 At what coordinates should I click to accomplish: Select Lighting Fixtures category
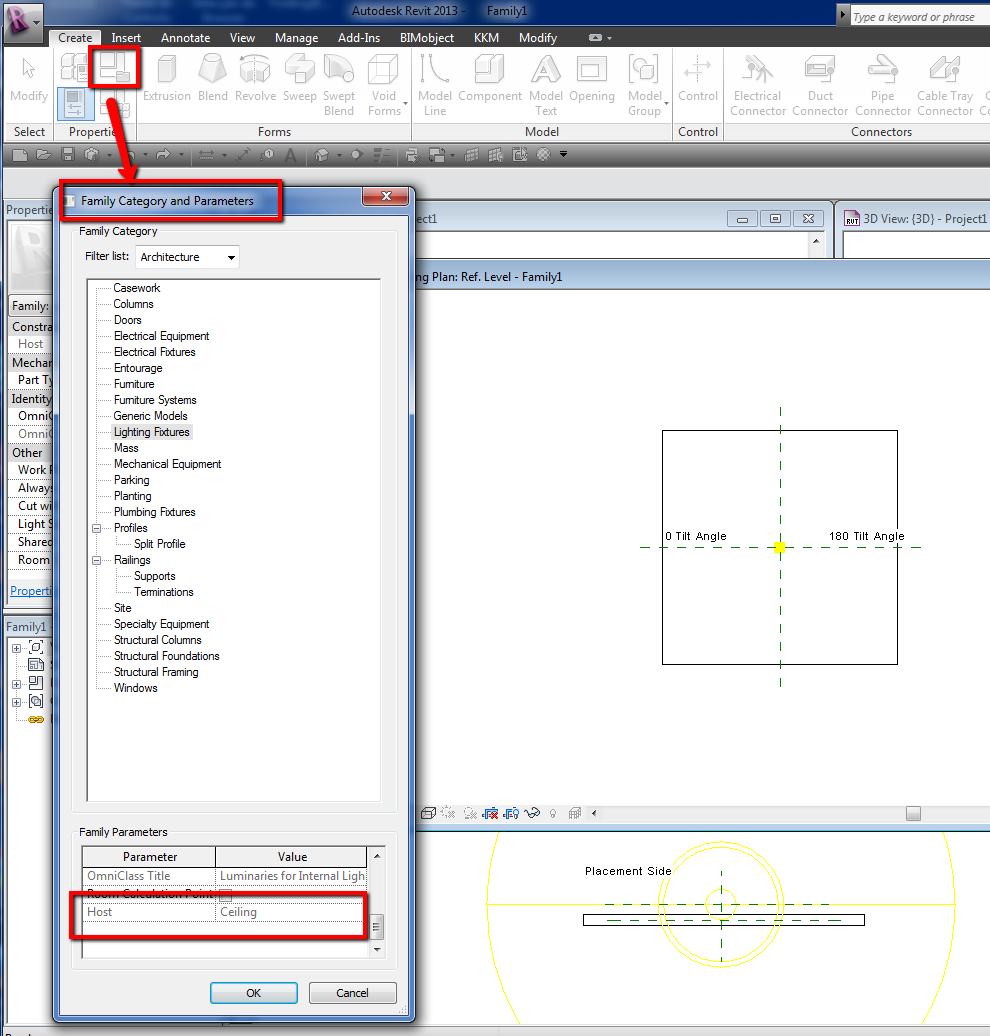click(x=151, y=432)
